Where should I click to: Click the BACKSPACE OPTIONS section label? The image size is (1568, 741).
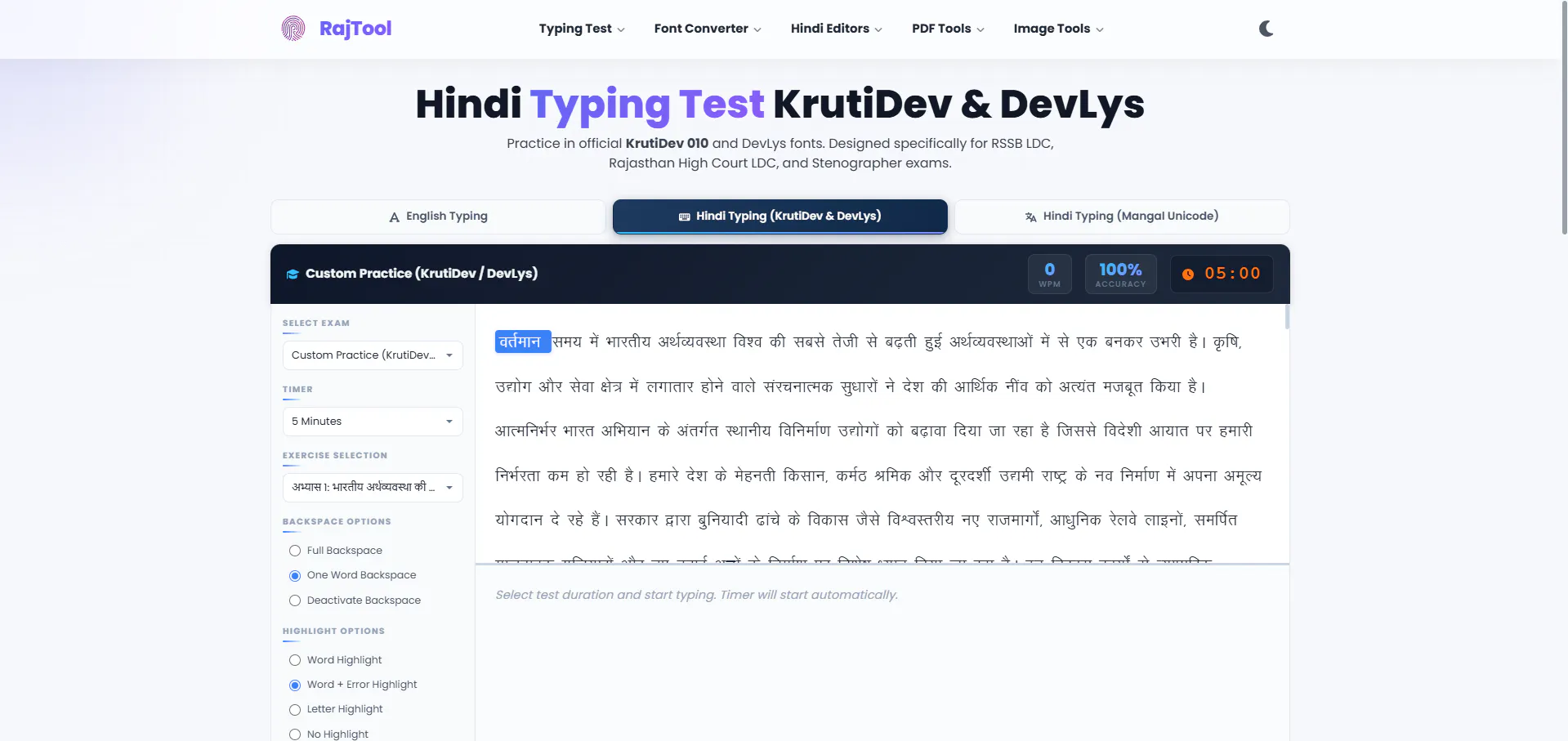click(x=337, y=522)
